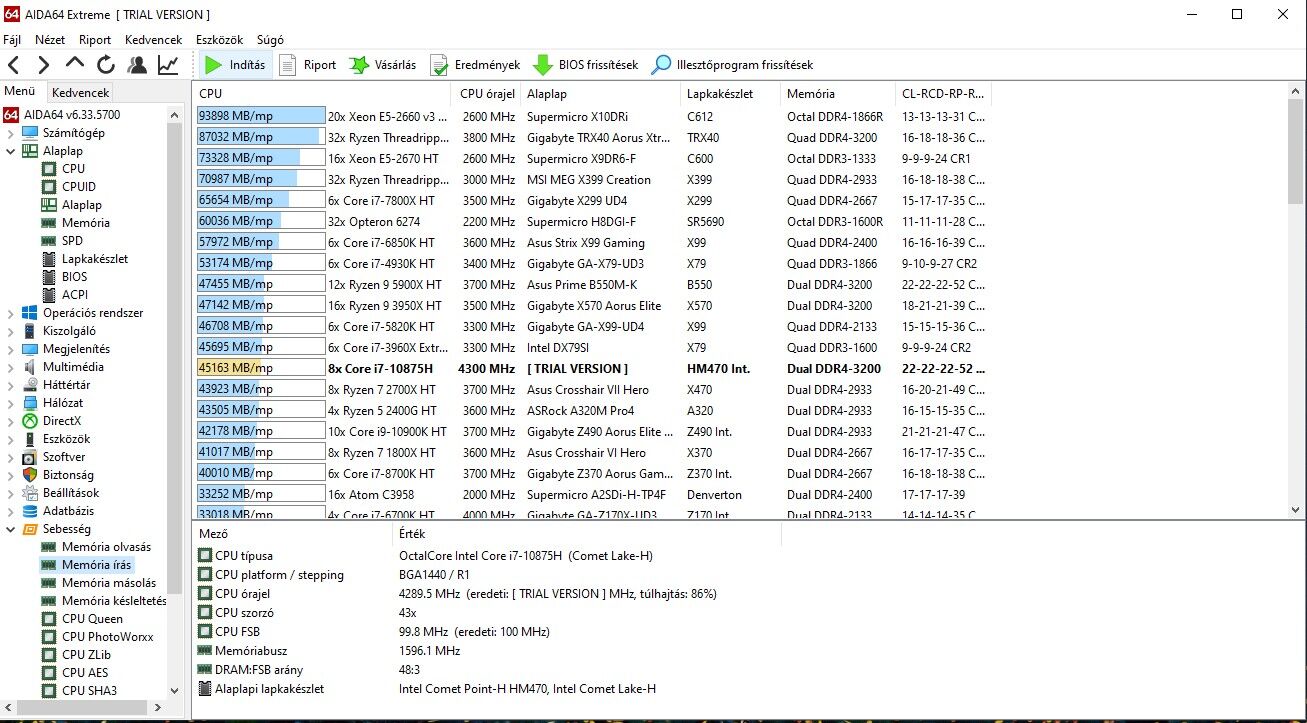
Task: Select CPU AES benchmark
Action: pos(85,673)
